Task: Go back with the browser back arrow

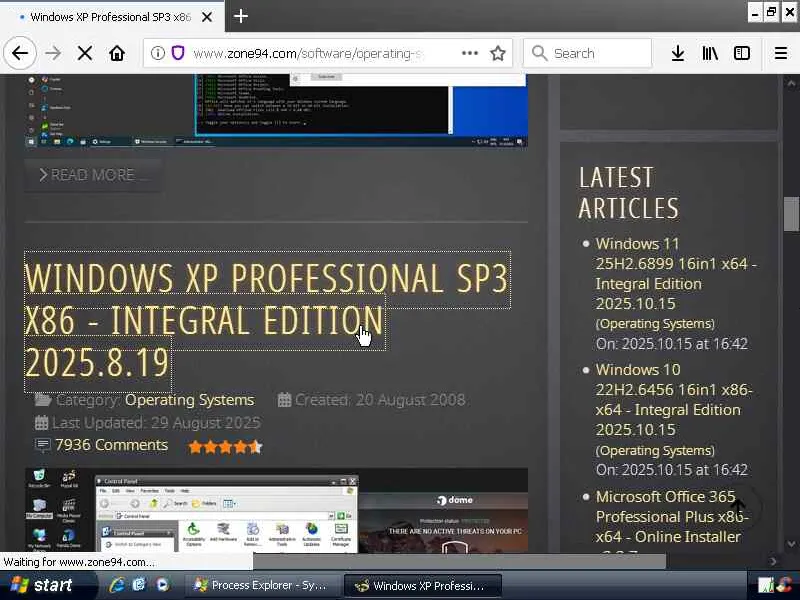Action: pyautogui.click(x=20, y=53)
